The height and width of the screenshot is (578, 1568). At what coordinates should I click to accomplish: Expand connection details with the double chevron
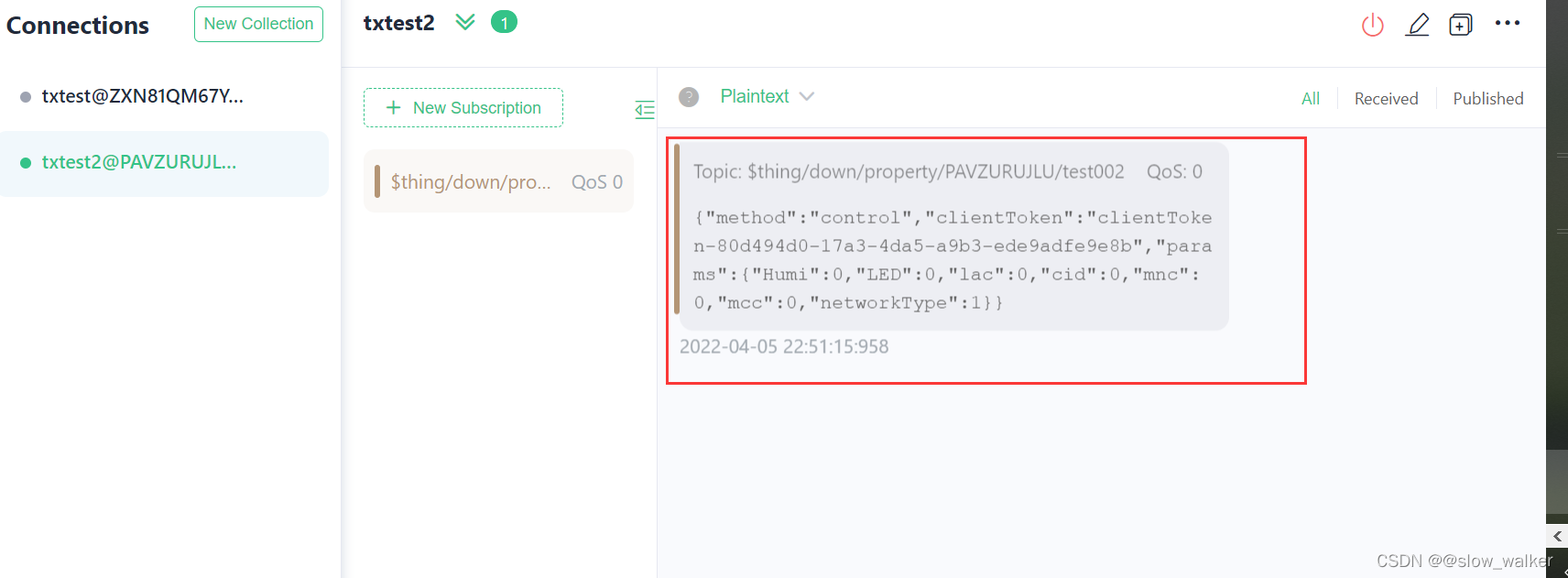coord(465,22)
